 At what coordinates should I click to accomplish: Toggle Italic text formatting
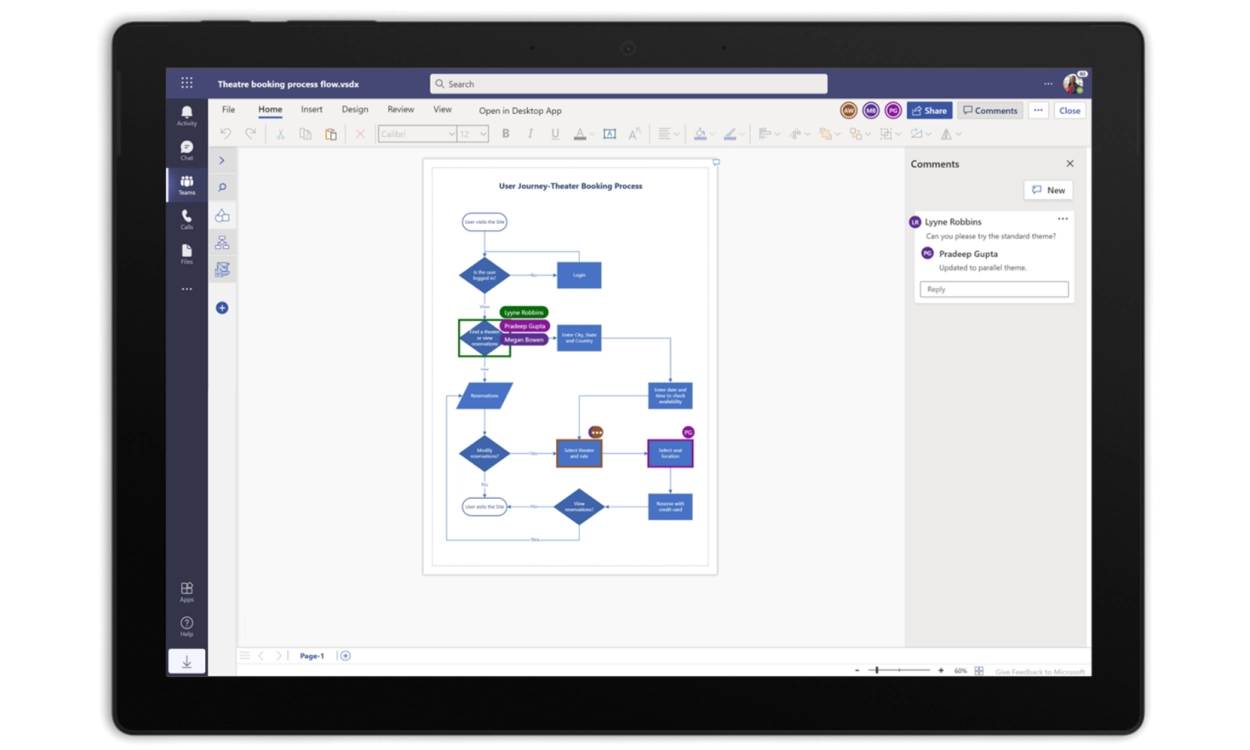(530, 134)
